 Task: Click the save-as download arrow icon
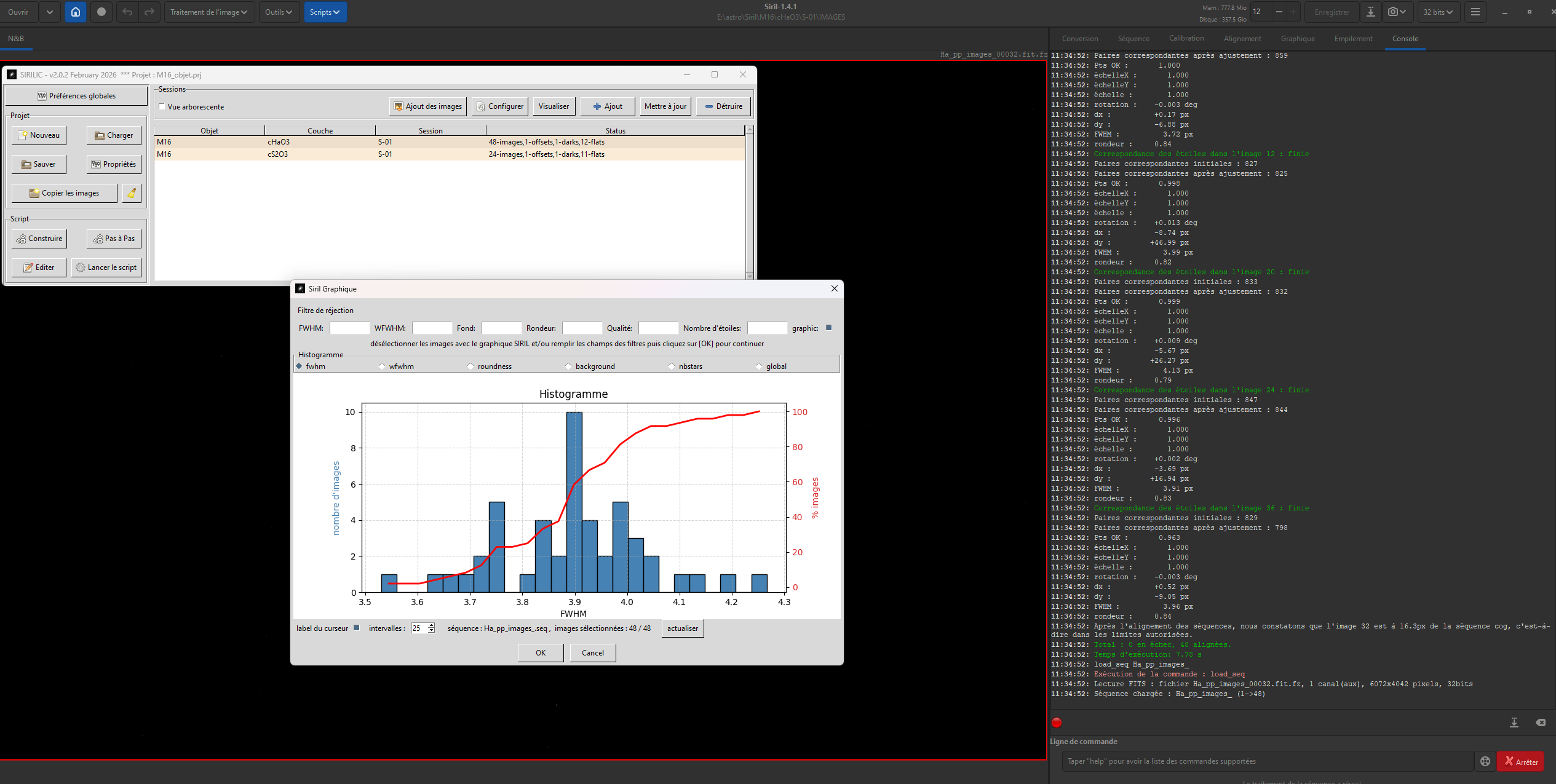[x=1370, y=12]
